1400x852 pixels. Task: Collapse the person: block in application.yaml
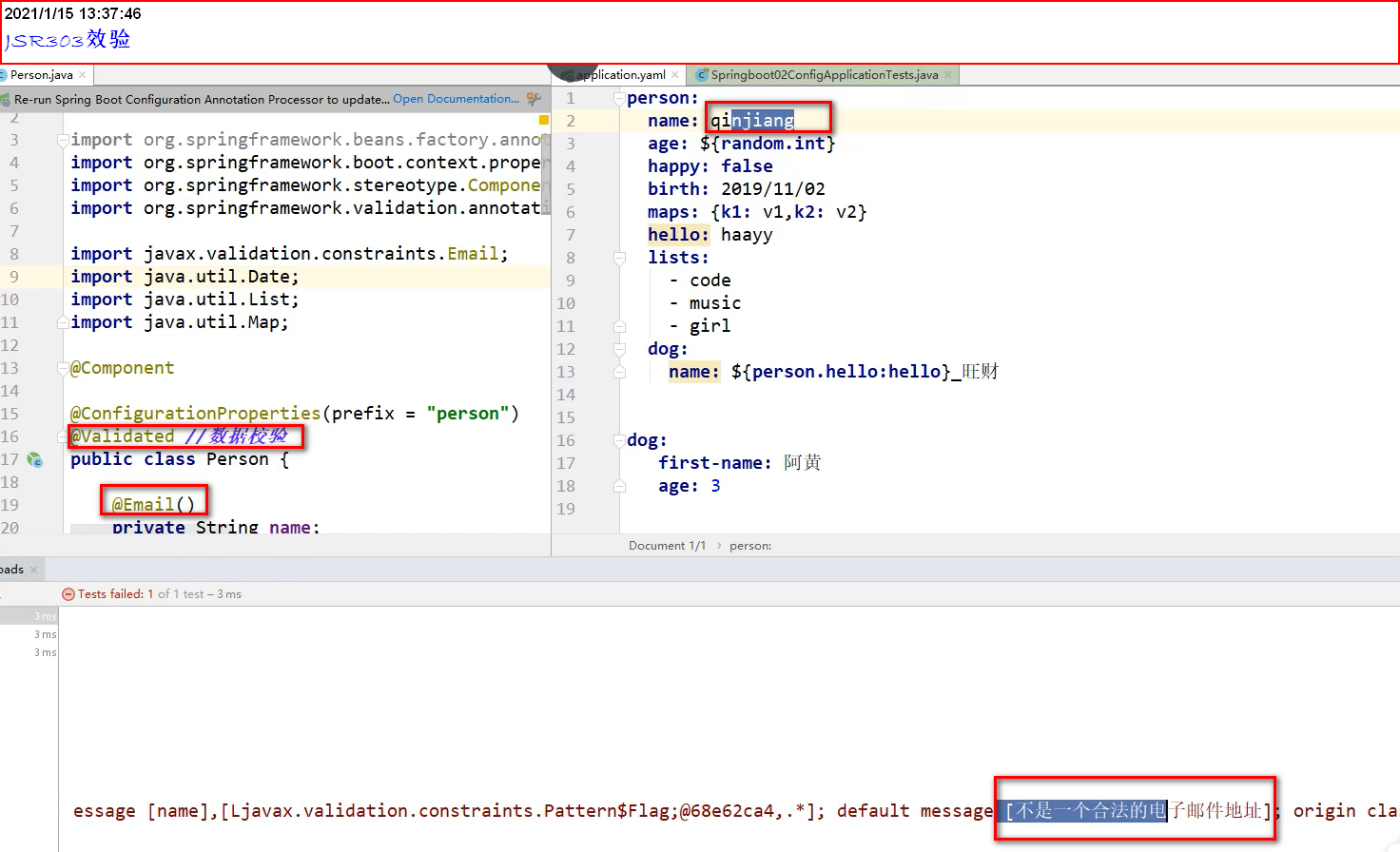coord(619,98)
